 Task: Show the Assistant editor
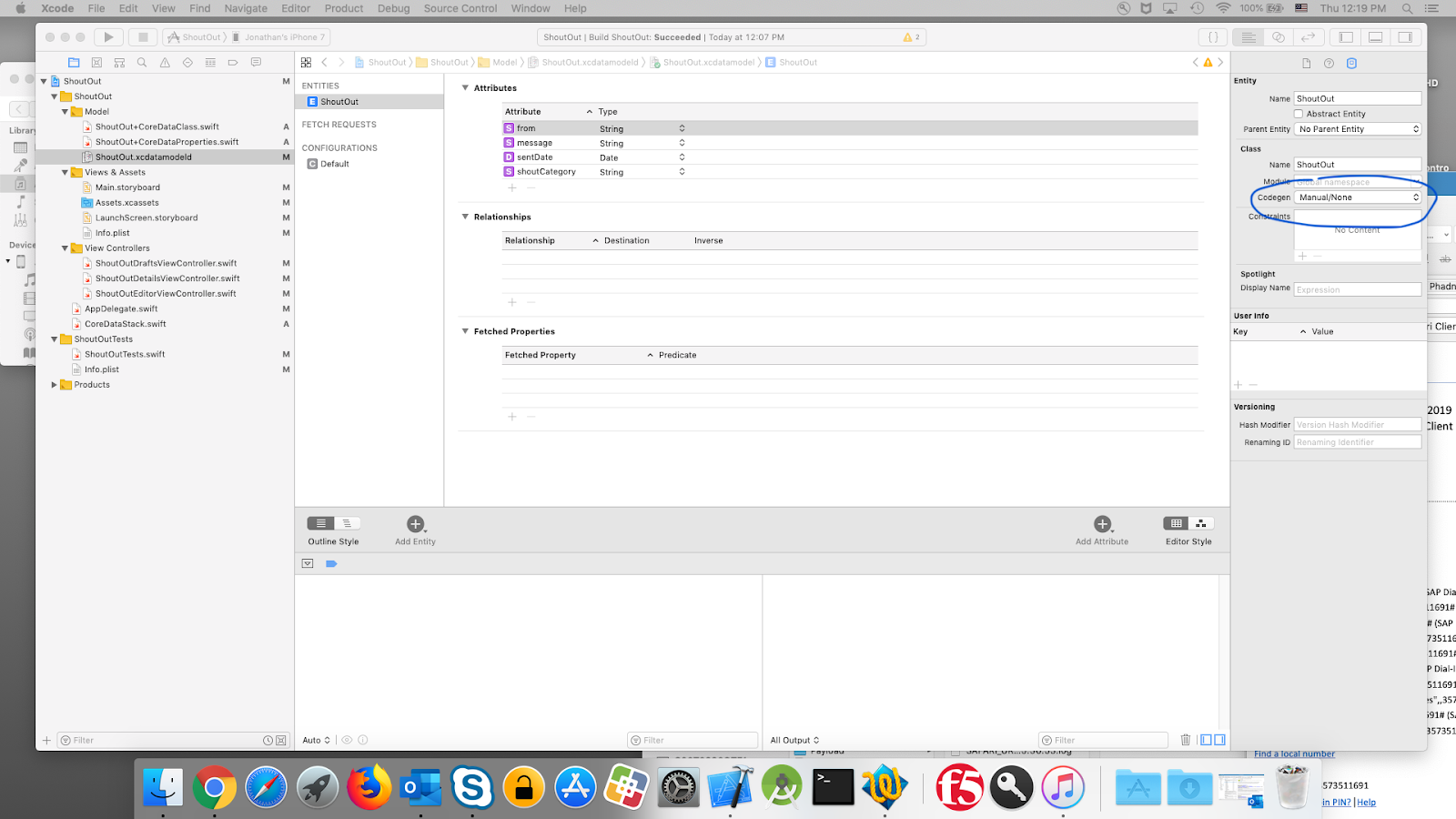coord(1279,37)
